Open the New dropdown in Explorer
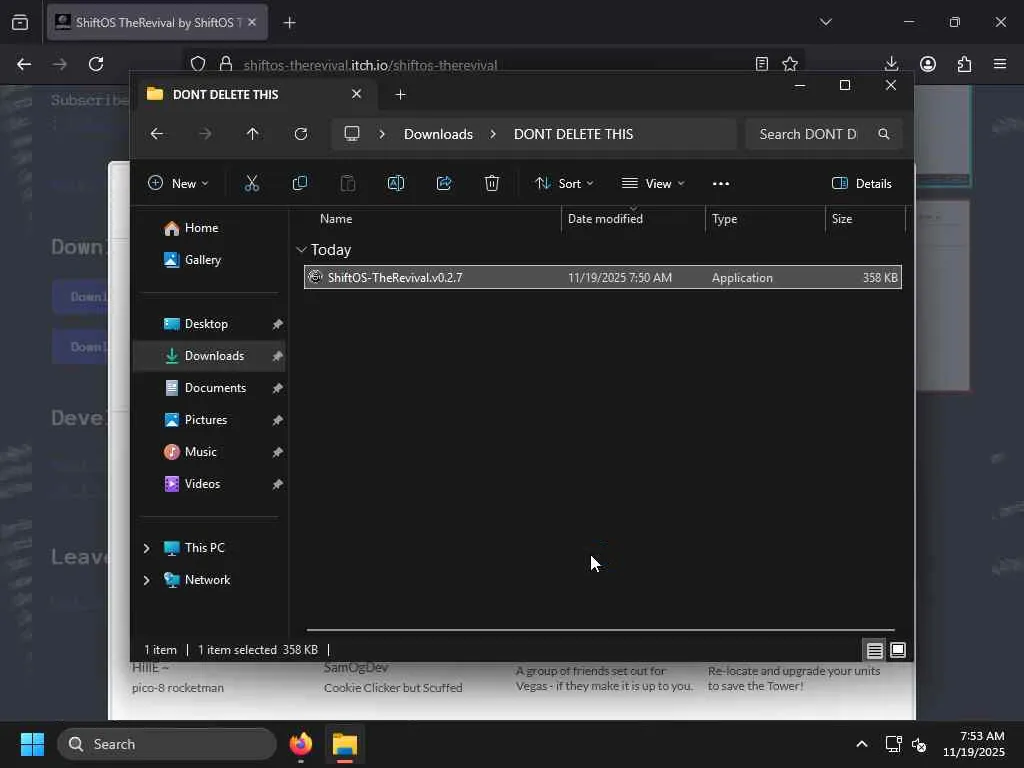1024x768 pixels. click(178, 184)
